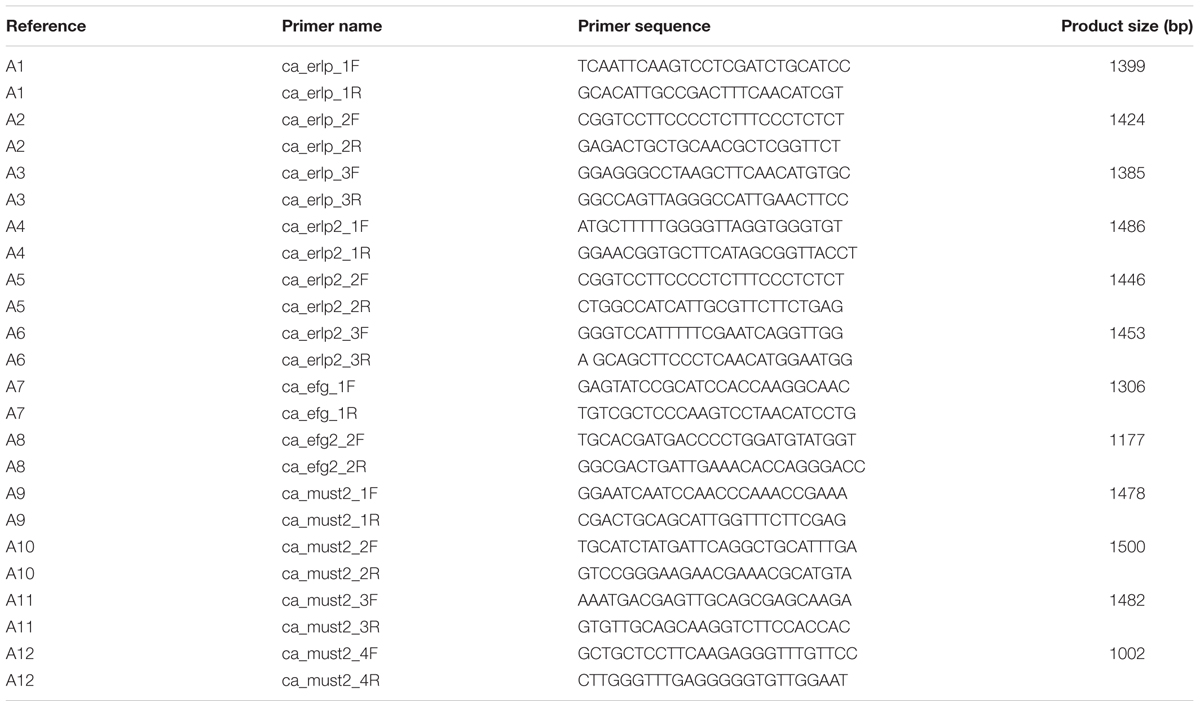Click the Primer name column header
The image size is (1200, 707).
[325, 26]
